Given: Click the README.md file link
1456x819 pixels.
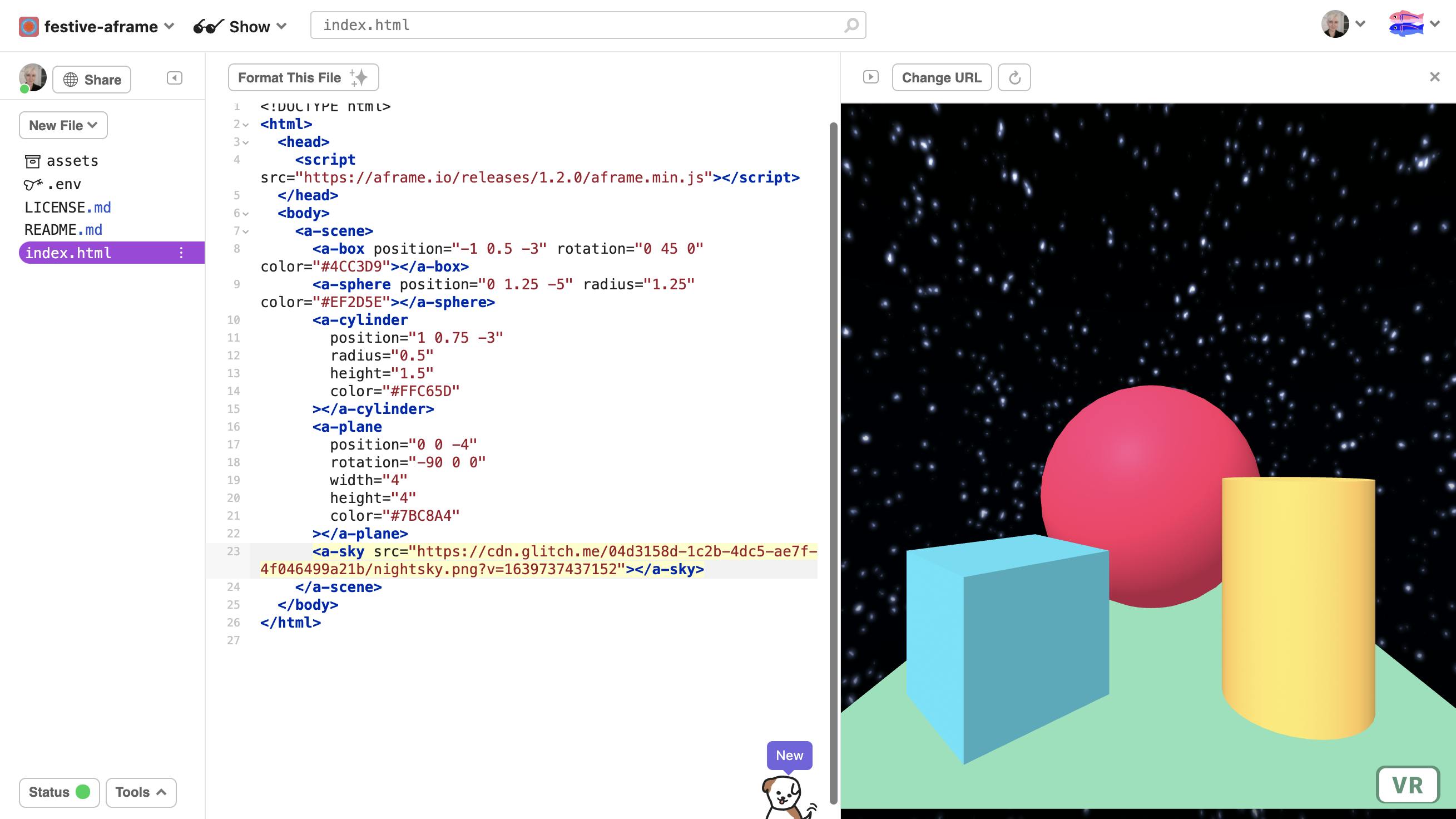Looking at the screenshot, I should [x=64, y=229].
